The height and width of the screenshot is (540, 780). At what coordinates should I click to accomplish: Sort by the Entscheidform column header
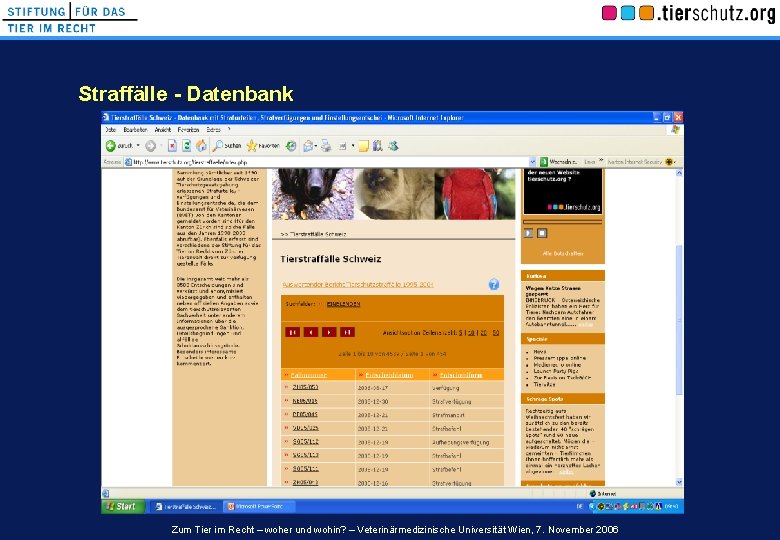(x=461, y=375)
